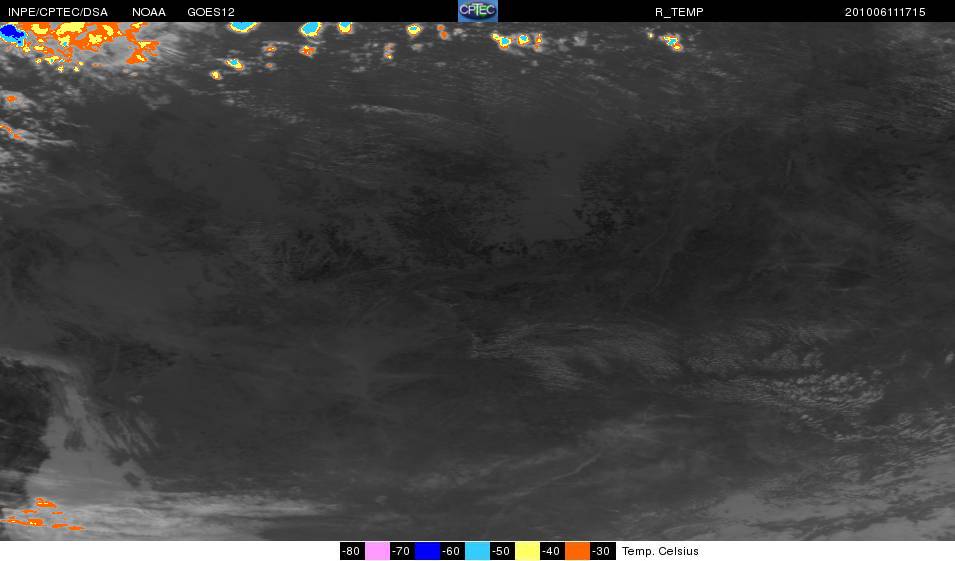Click the -60 legend value
The width and height of the screenshot is (955, 561).
[452, 551]
